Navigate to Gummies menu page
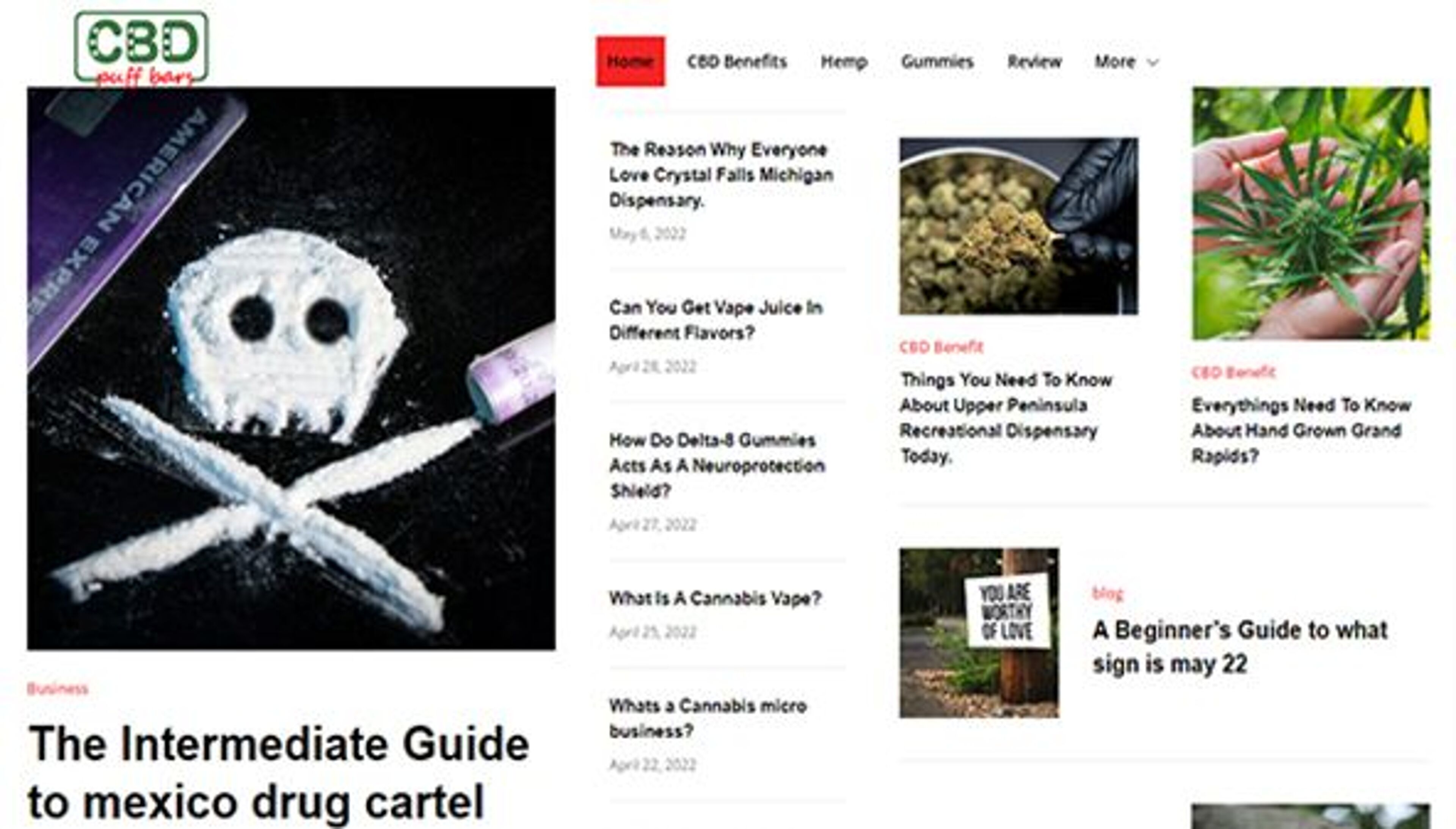This screenshot has height=829, width=1456. coord(937,61)
